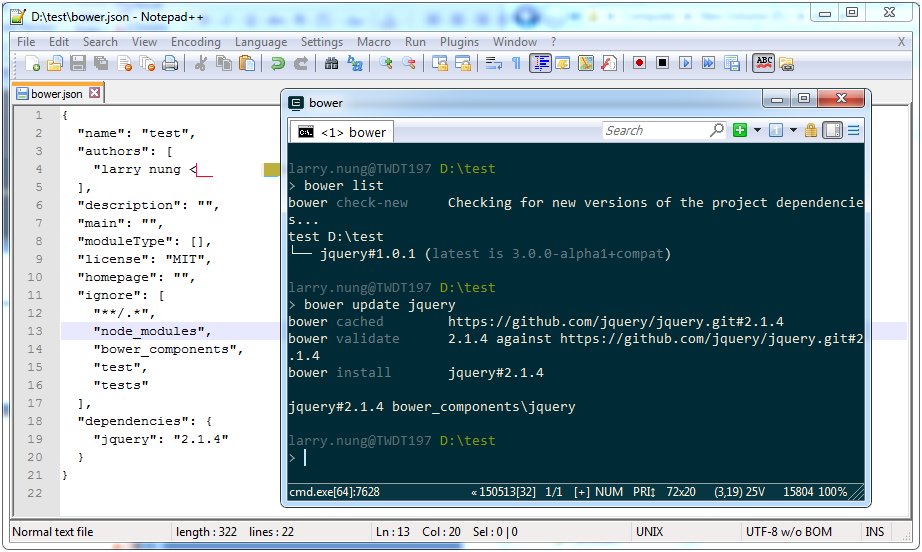The image size is (922, 552).
Task: Click the Open file toolbar icon
Action: click(x=55, y=63)
